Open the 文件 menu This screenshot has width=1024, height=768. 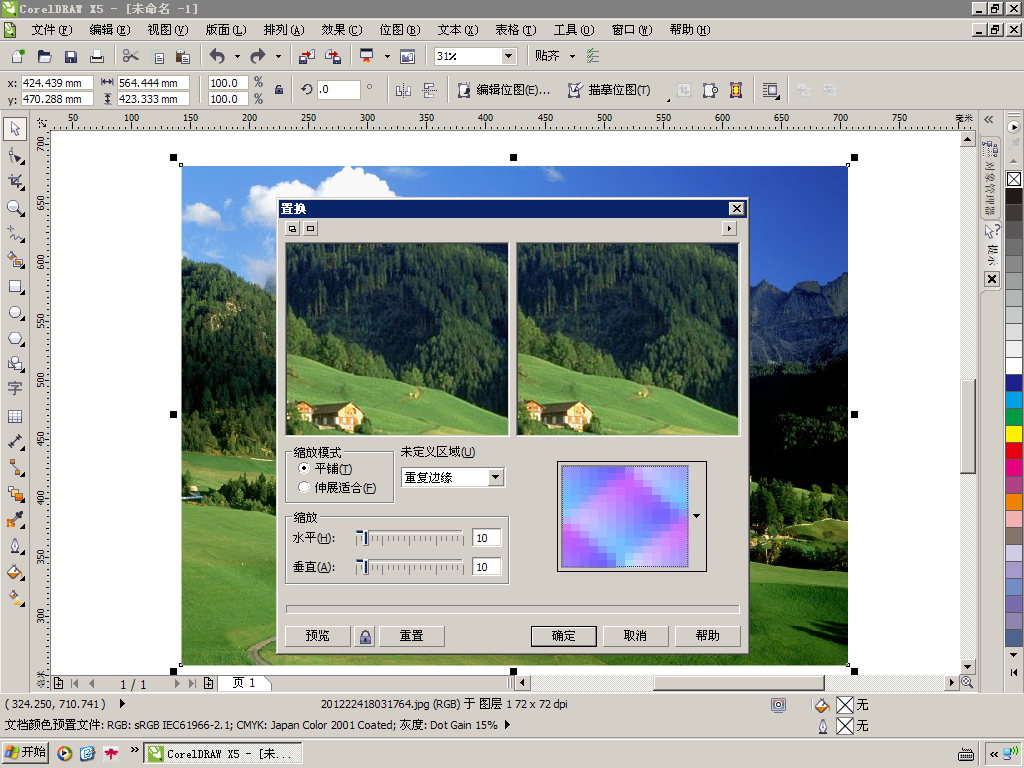[x=52, y=30]
